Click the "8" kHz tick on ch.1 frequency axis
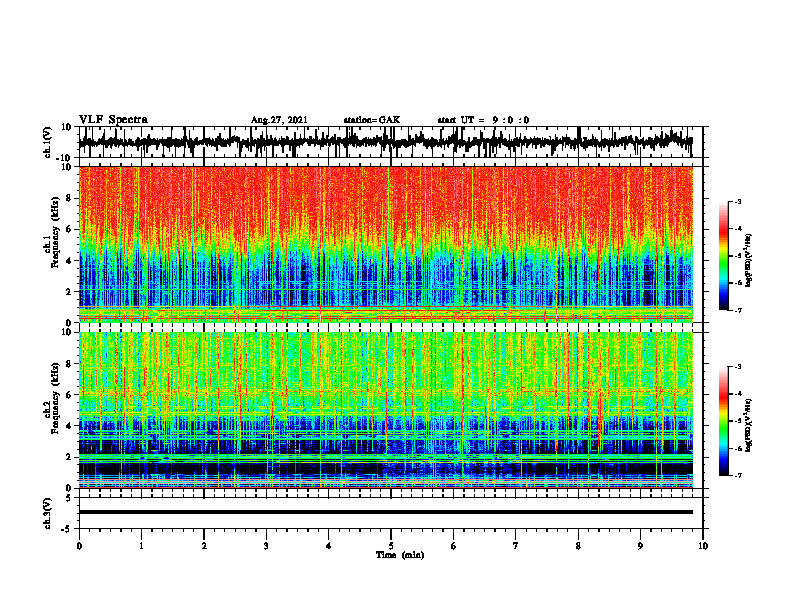Viewport: 792px width, 612px height. click(69, 198)
